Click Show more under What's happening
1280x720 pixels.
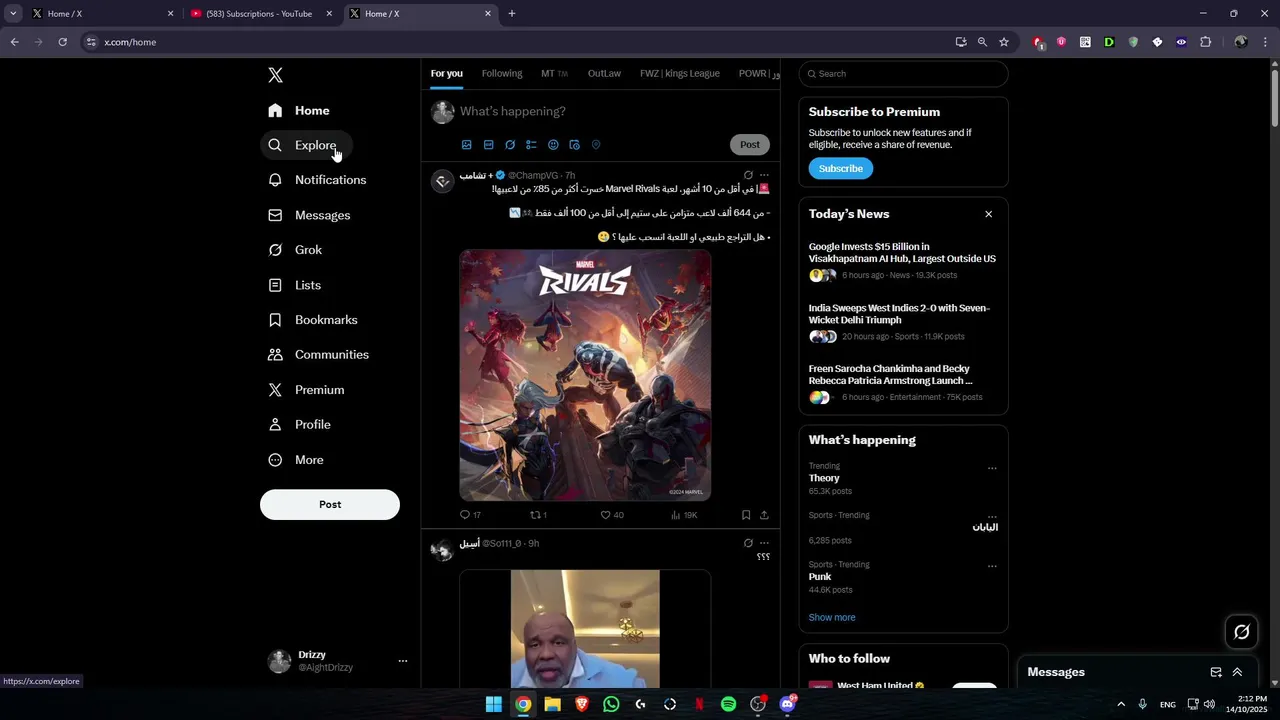point(832,617)
